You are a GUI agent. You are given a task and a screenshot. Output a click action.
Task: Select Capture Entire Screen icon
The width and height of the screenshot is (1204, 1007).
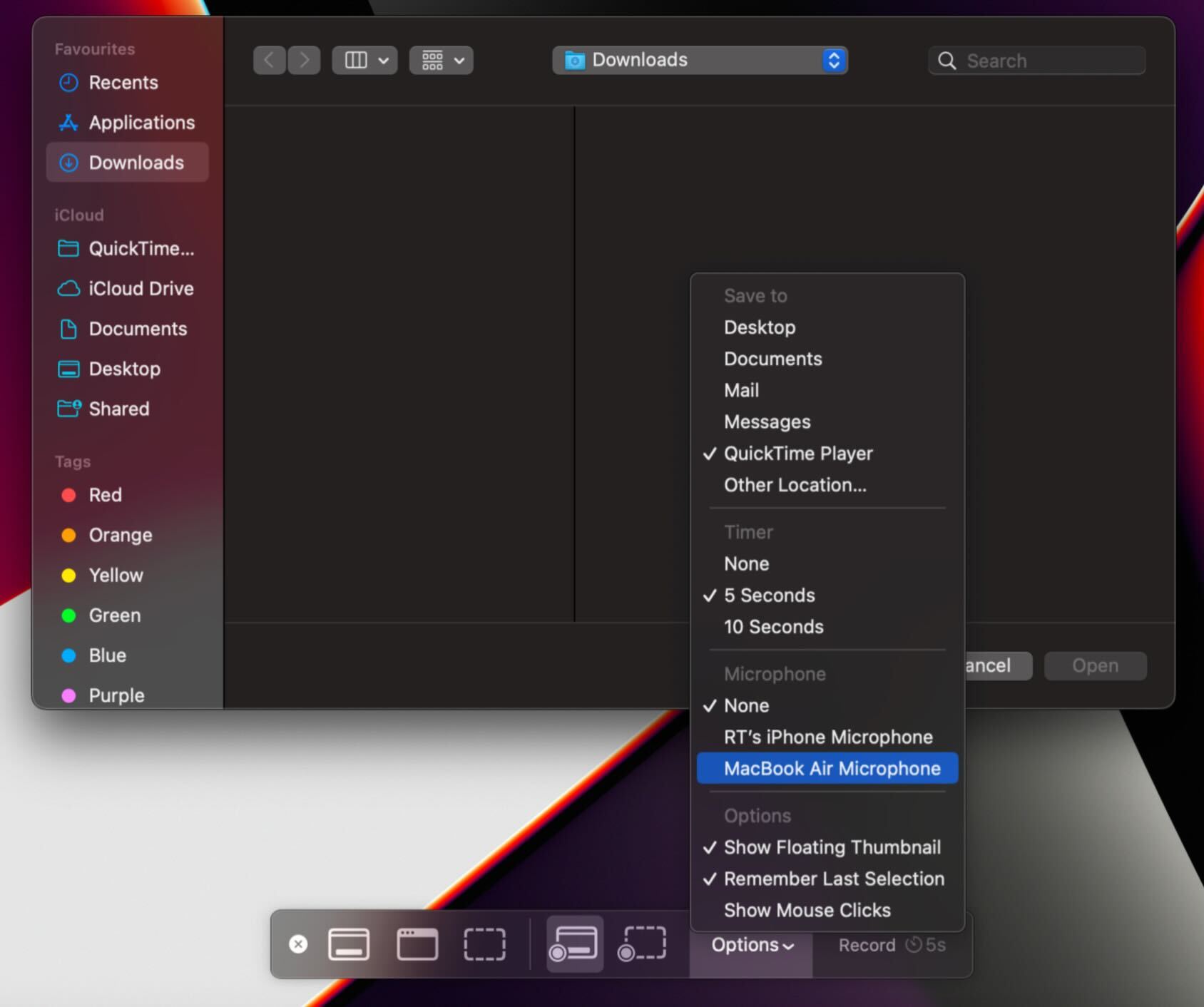[349, 944]
